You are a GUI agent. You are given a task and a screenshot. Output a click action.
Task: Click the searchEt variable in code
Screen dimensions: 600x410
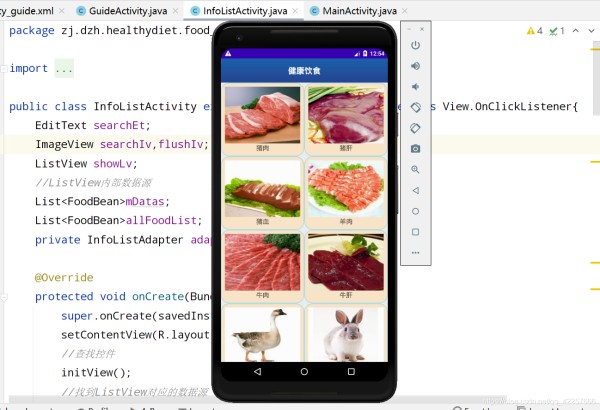click(x=119, y=126)
